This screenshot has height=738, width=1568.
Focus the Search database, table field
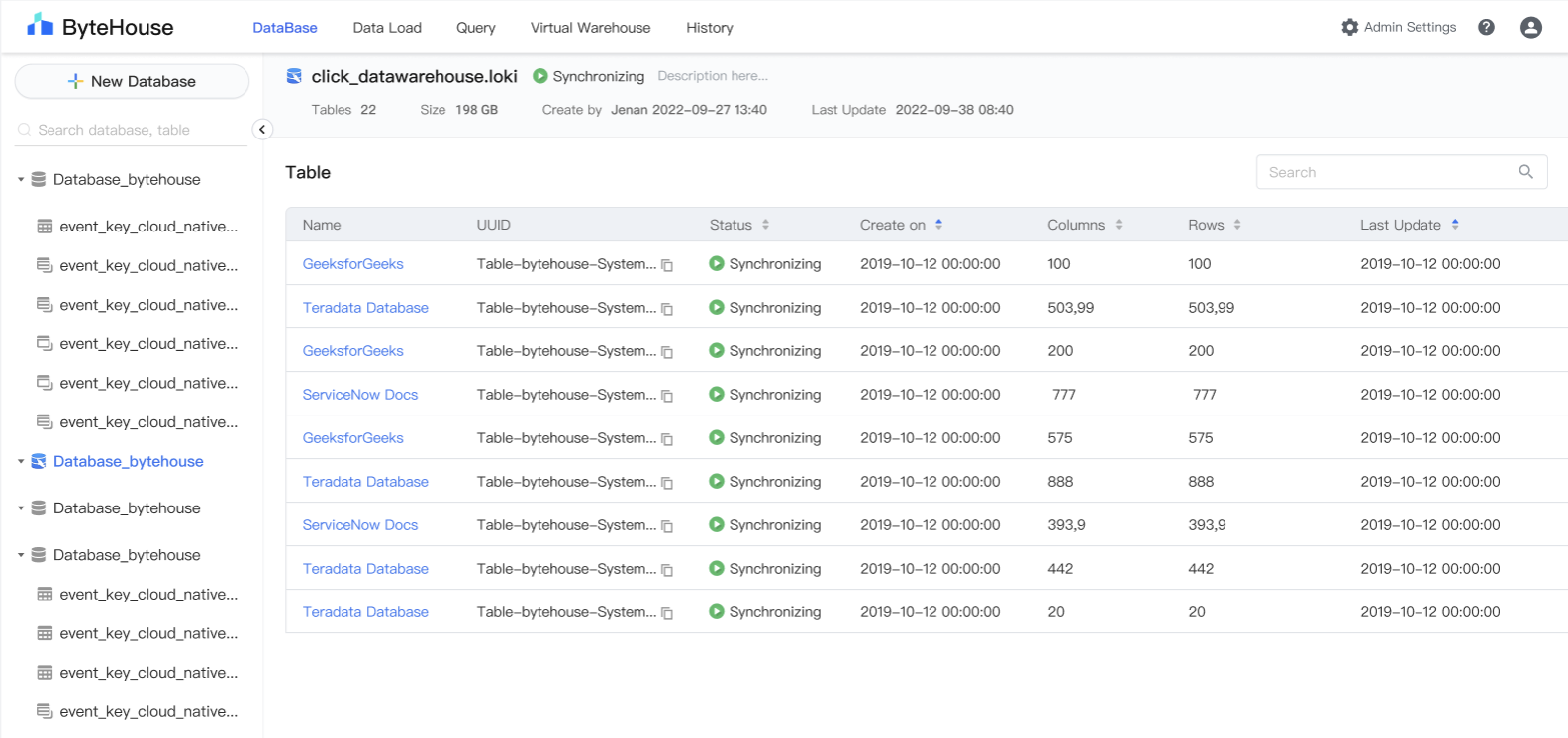pos(129,130)
